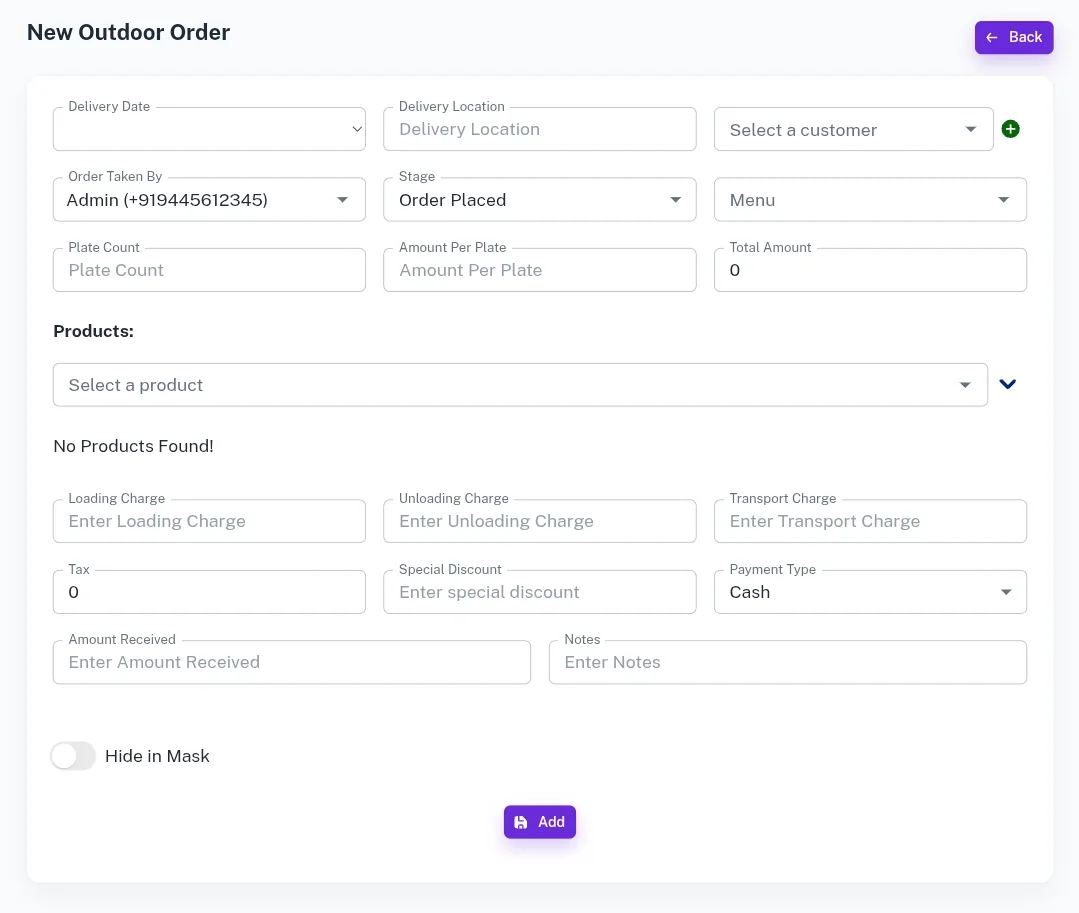Expand the Menu dropdown
1079x913 pixels.
tap(870, 200)
